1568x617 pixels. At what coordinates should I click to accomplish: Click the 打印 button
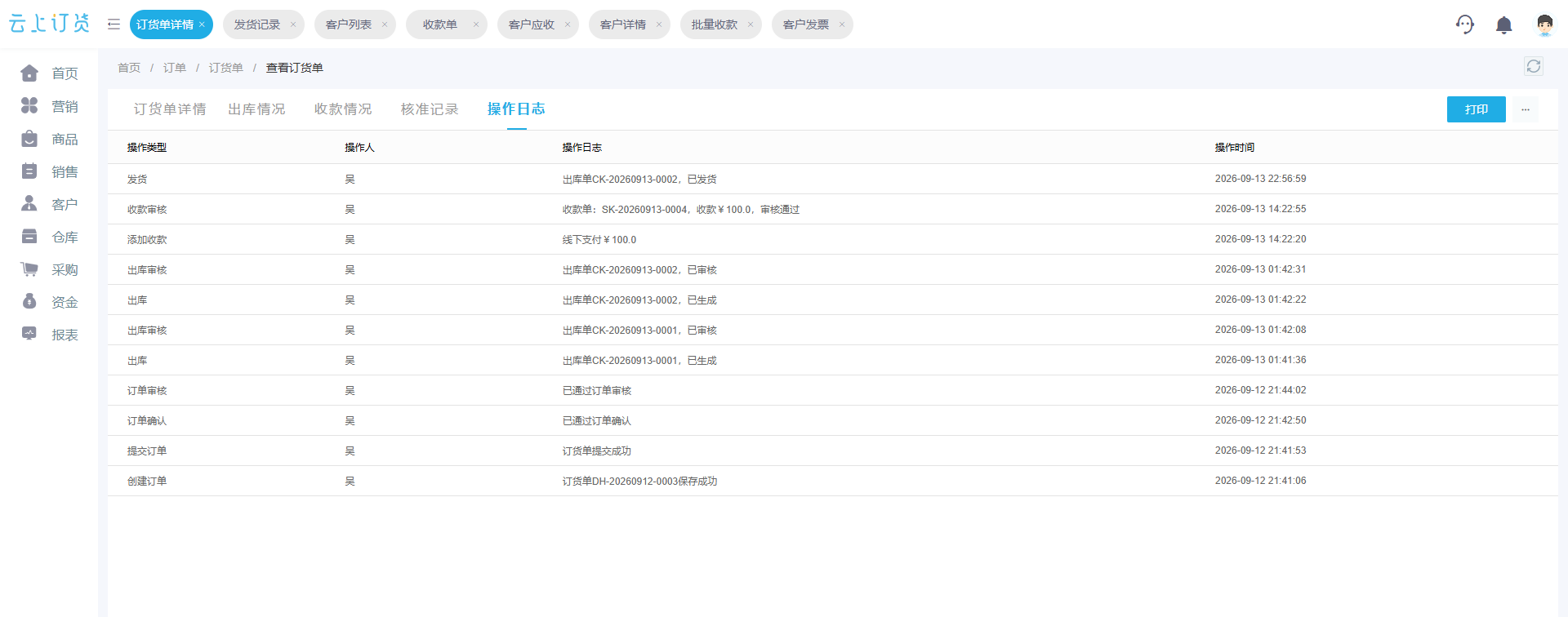coord(1477,109)
